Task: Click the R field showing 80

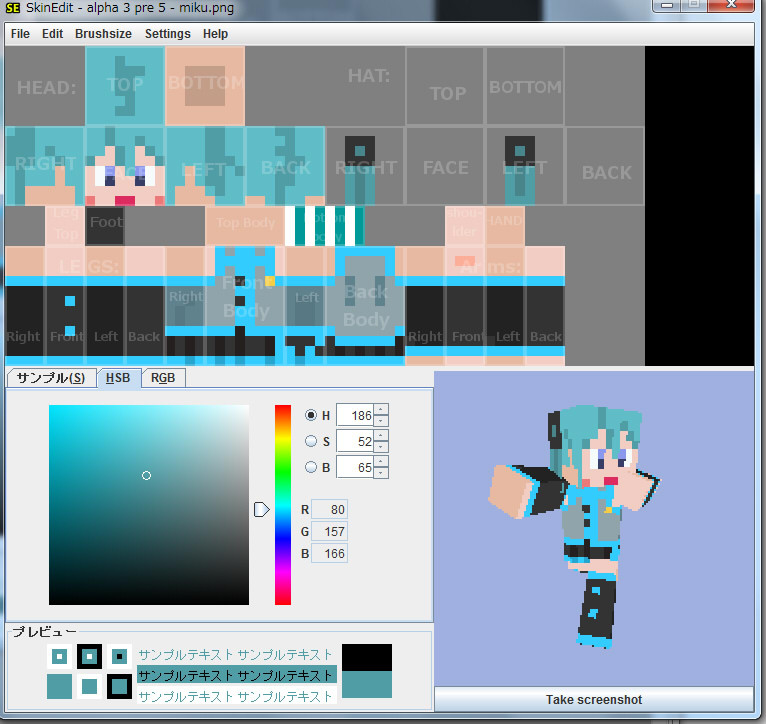Action: point(329,510)
